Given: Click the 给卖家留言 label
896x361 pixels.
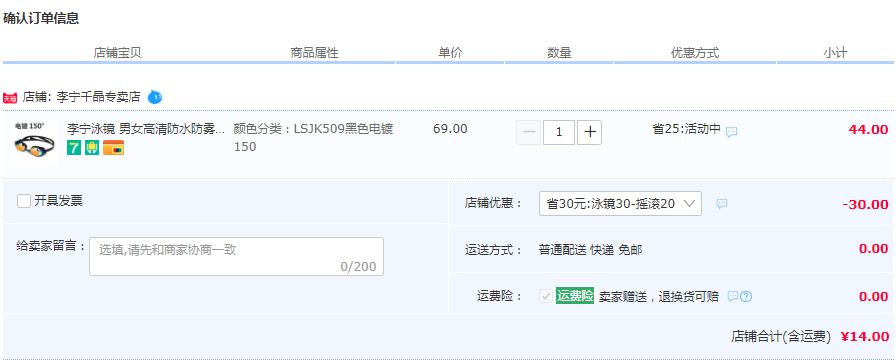Looking at the screenshot, I should pos(51,247).
